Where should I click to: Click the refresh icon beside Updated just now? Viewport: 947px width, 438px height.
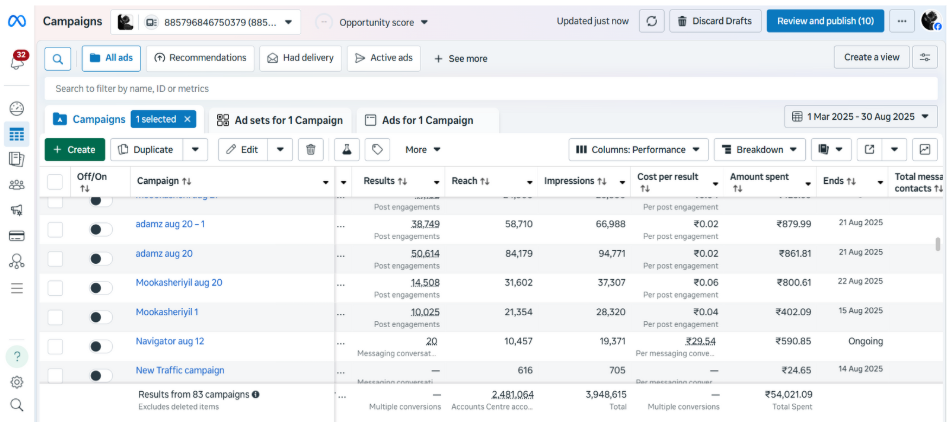pos(652,21)
